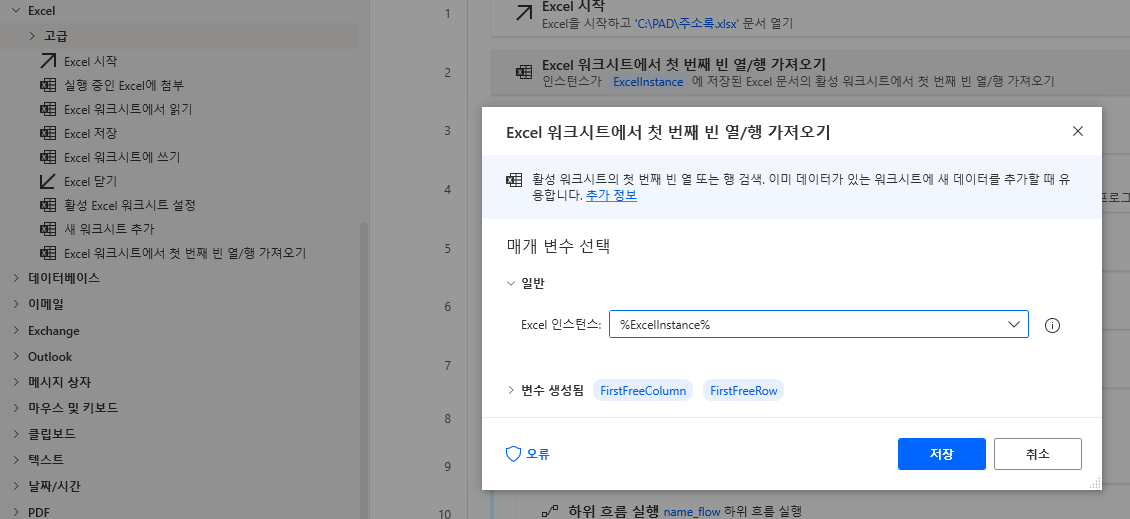
Task: Close the dialog with the X button
Action: (1077, 131)
